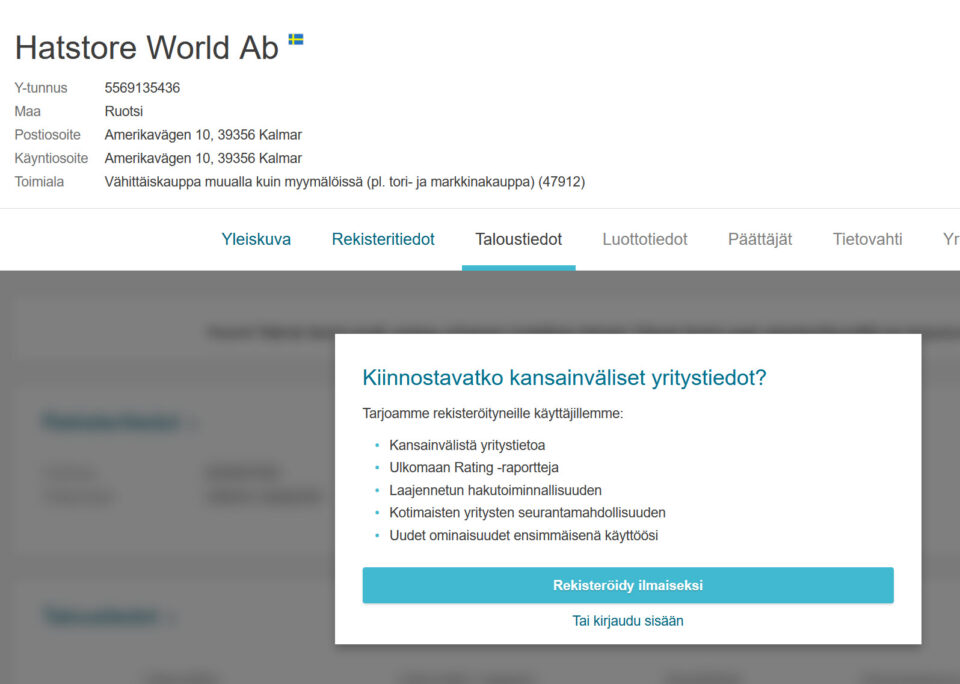Click the Toimiala value Vähittäiskauppa muualla kuin myymälöissä
The width and height of the screenshot is (960, 684).
tap(345, 182)
